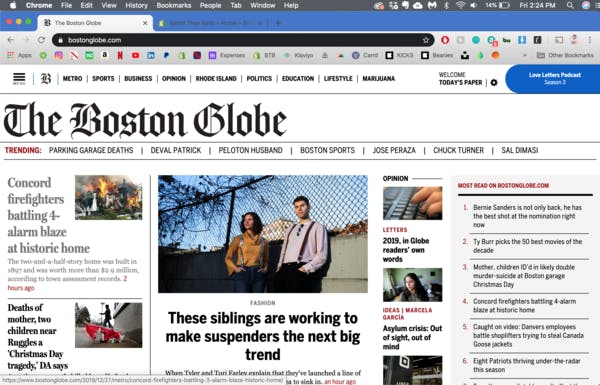The image size is (600, 385).
Task: Click the Bluetooth menu bar icon
Action: (x=446, y=5)
